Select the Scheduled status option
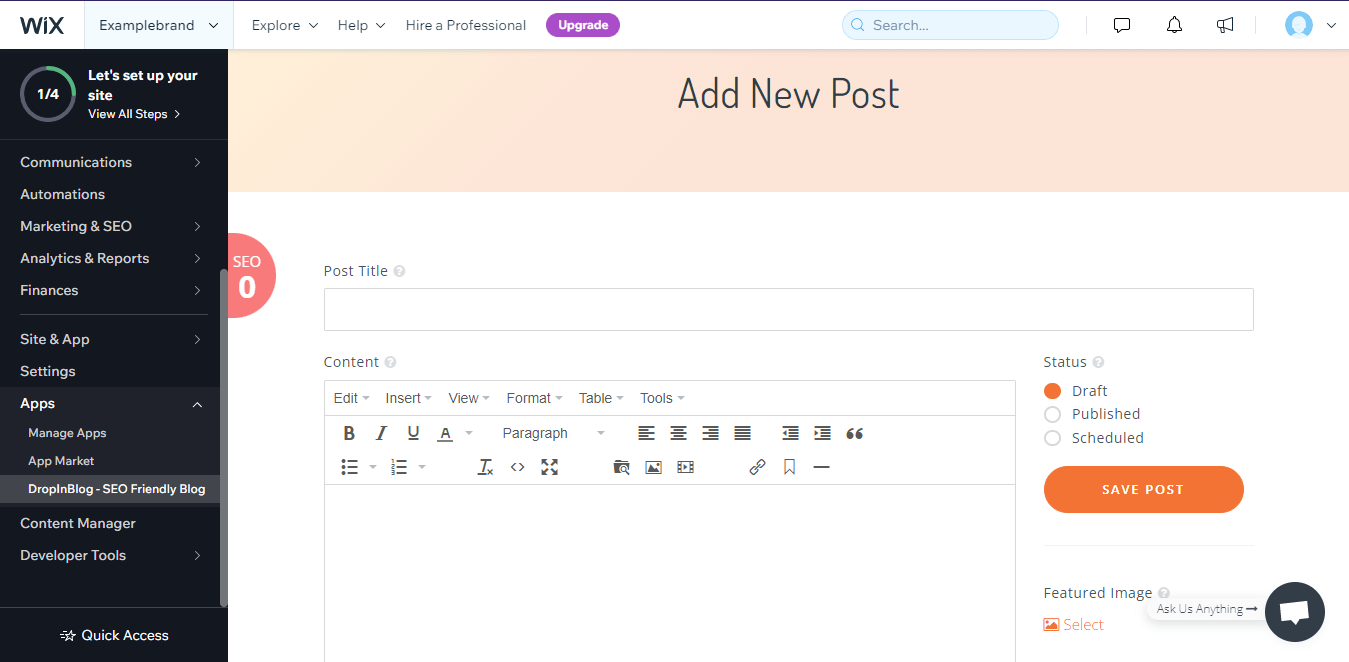 (x=1052, y=437)
